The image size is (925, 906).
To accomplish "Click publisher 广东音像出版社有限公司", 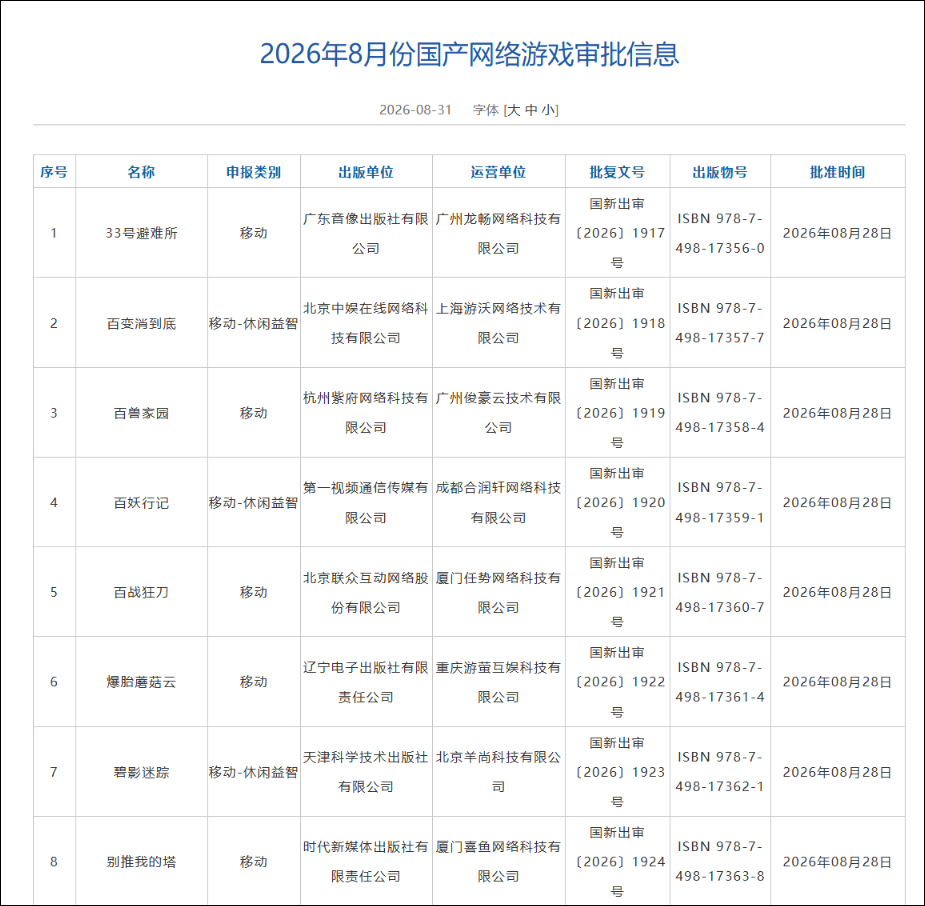I will point(366,233).
